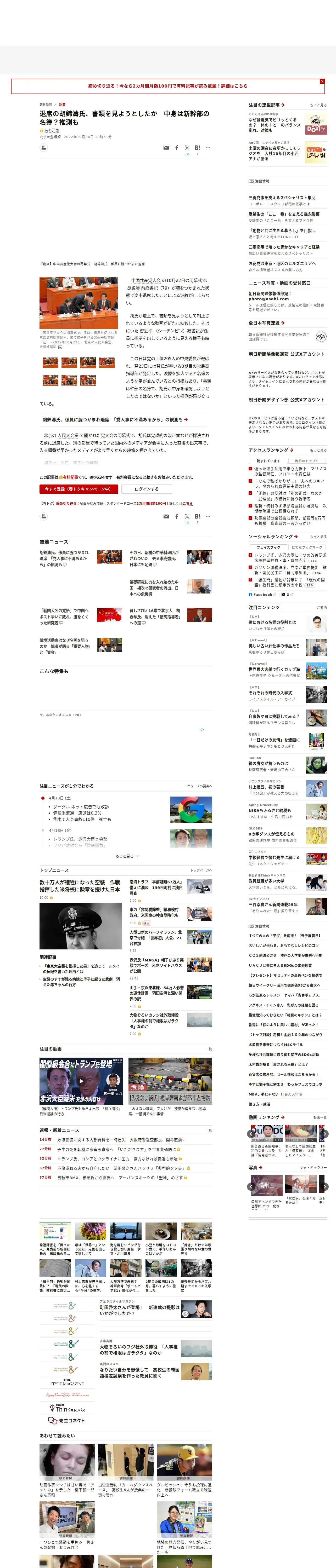Screen dimensions: 336x1568
Task: Click もっと見る beside 注目の連載記事
Action: pyautogui.click(x=318, y=105)
